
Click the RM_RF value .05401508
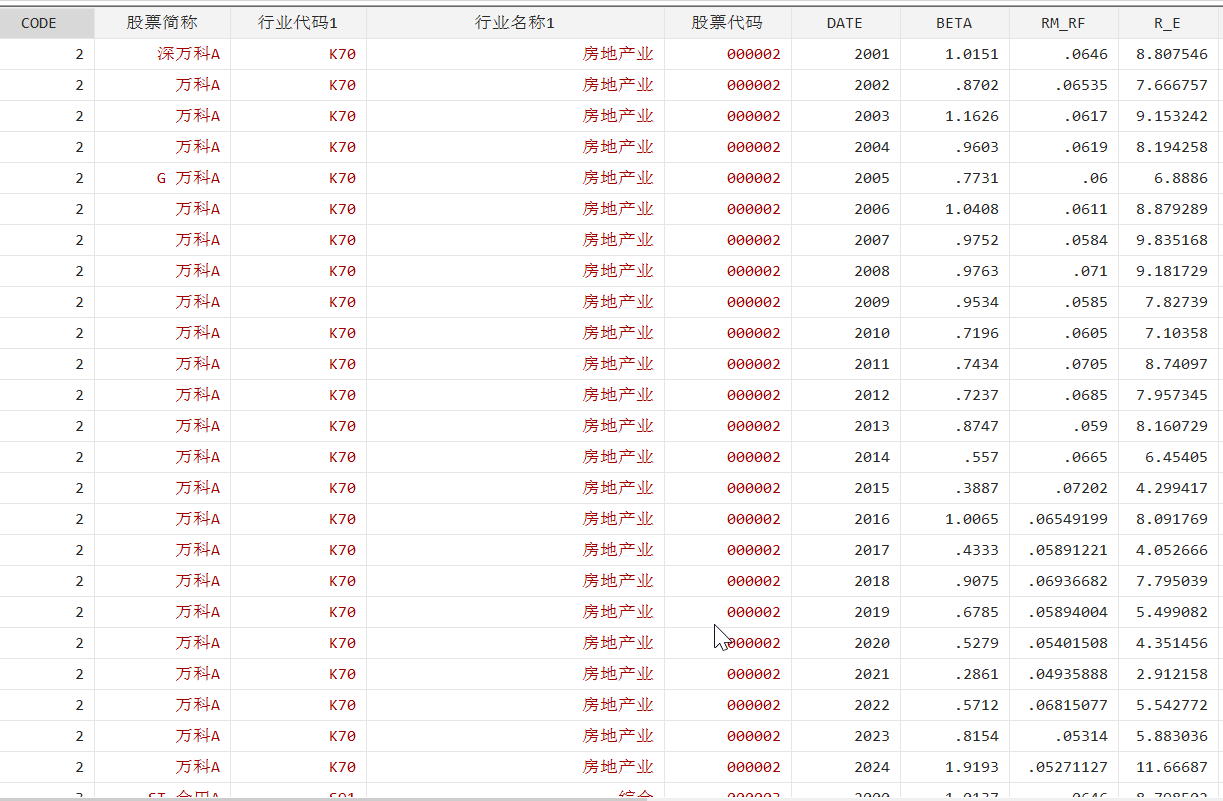[x=1063, y=643]
